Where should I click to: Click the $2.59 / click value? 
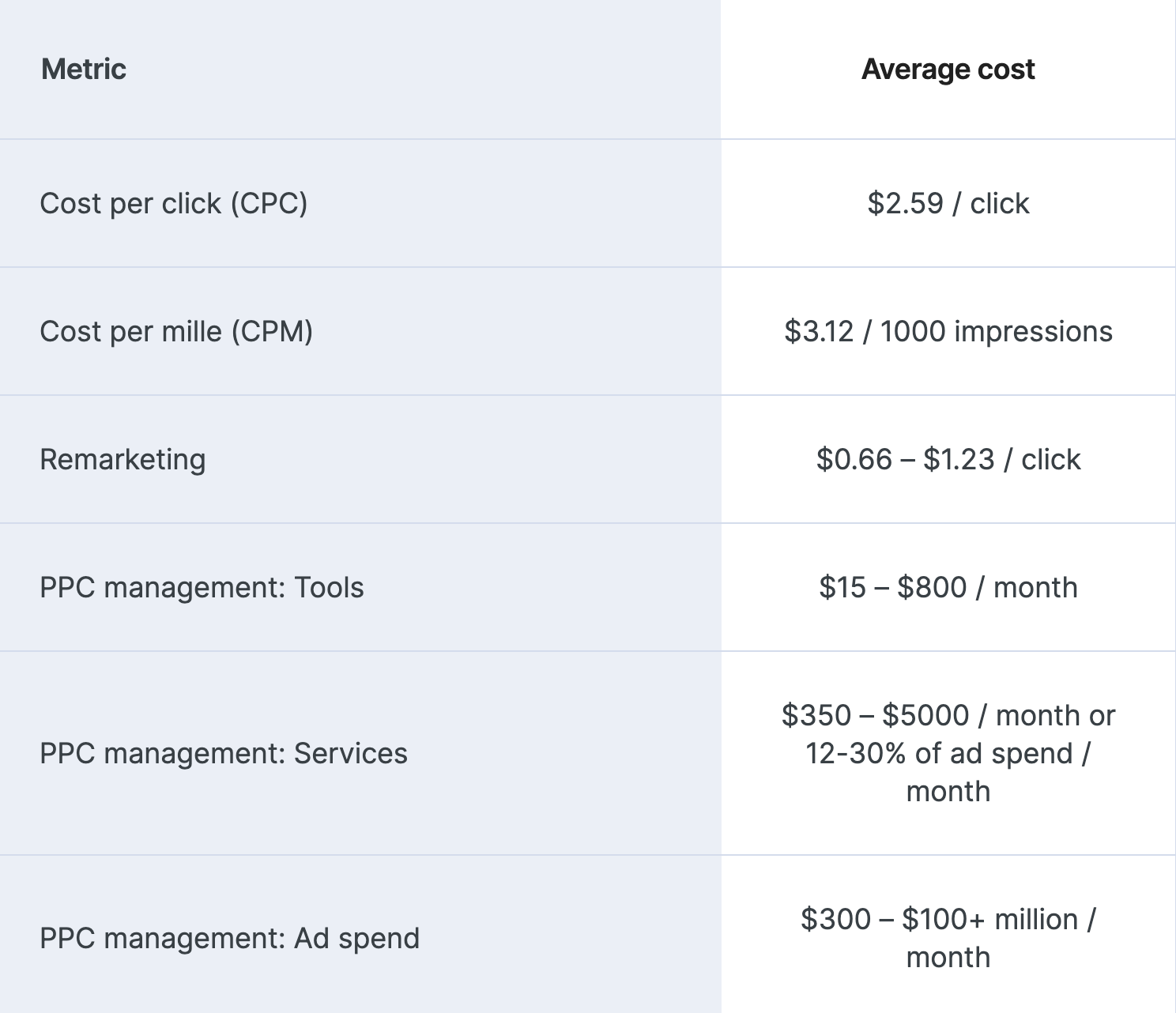point(948,204)
